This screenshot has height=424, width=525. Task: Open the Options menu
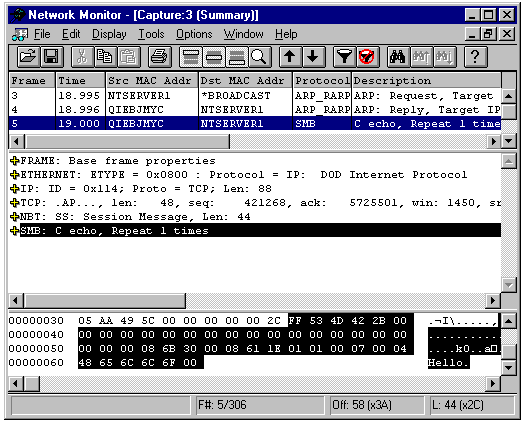(x=194, y=34)
